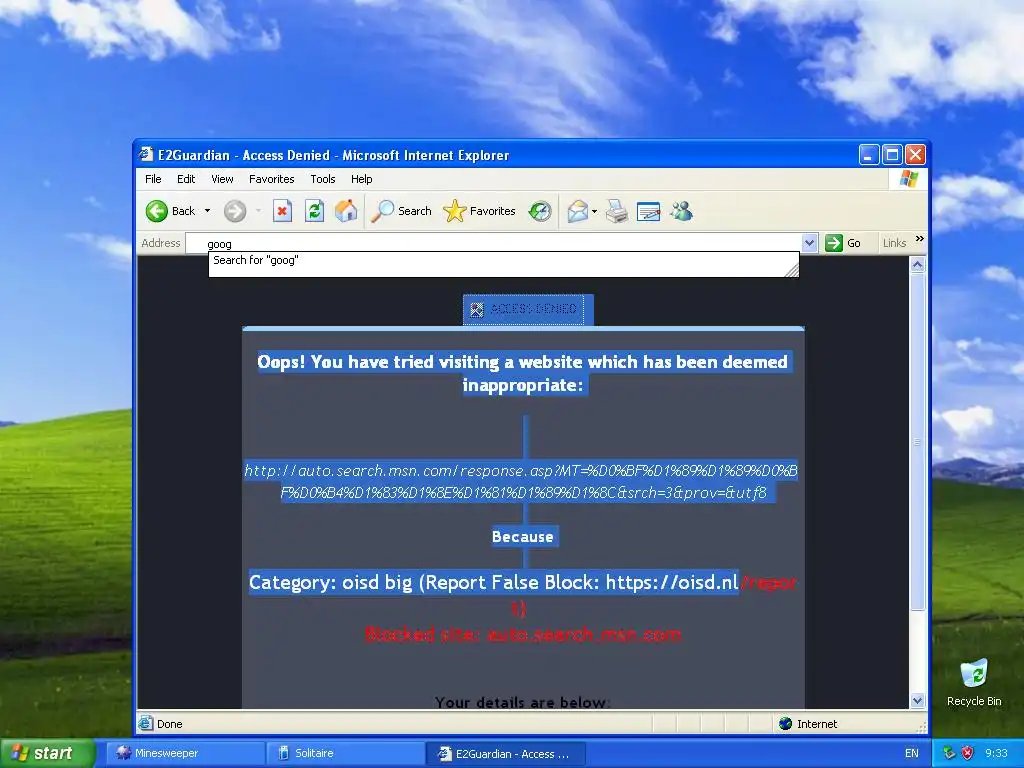Click the Internet Explorer title bar icon
The width and height of the screenshot is (1024, 768).
click(x=146, y=155)
